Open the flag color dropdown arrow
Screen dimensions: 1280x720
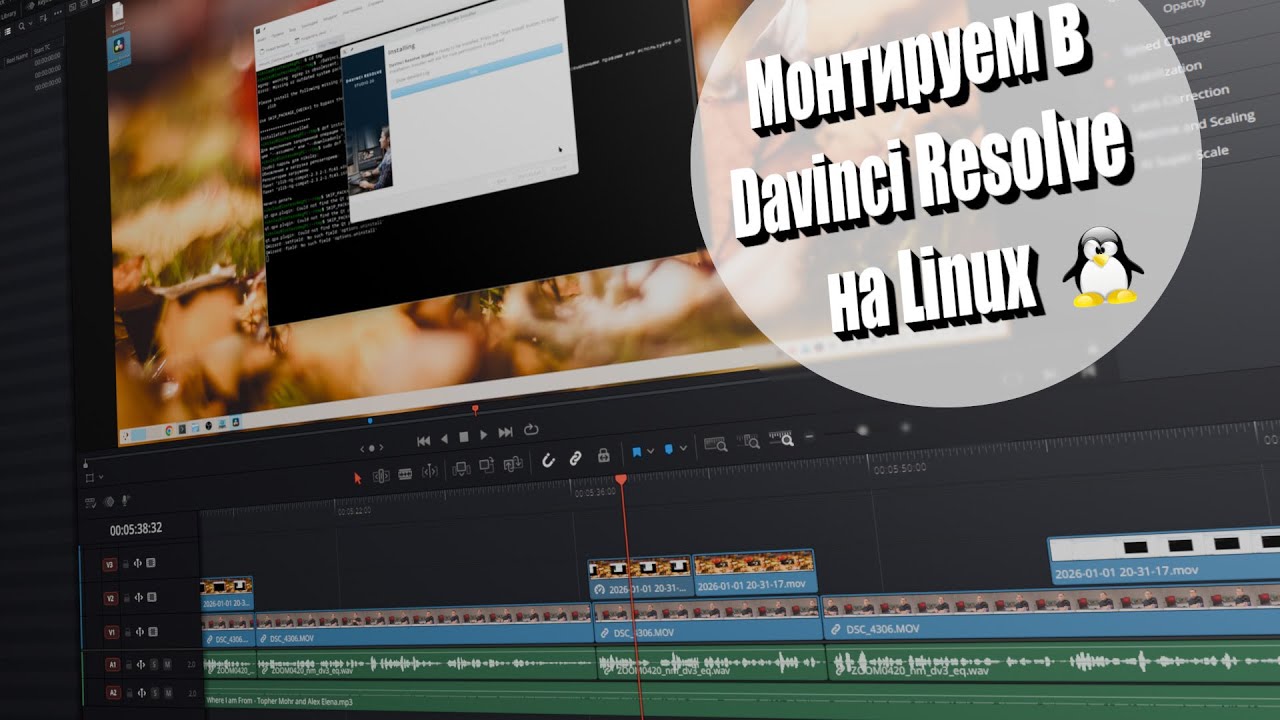tap(650, 451)
